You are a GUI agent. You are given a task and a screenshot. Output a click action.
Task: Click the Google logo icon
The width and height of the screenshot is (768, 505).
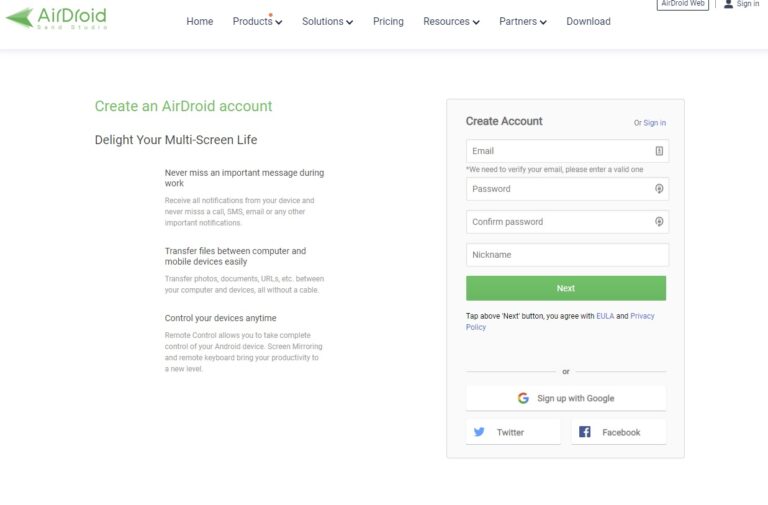pyautogui.click(x=523, y=398)
